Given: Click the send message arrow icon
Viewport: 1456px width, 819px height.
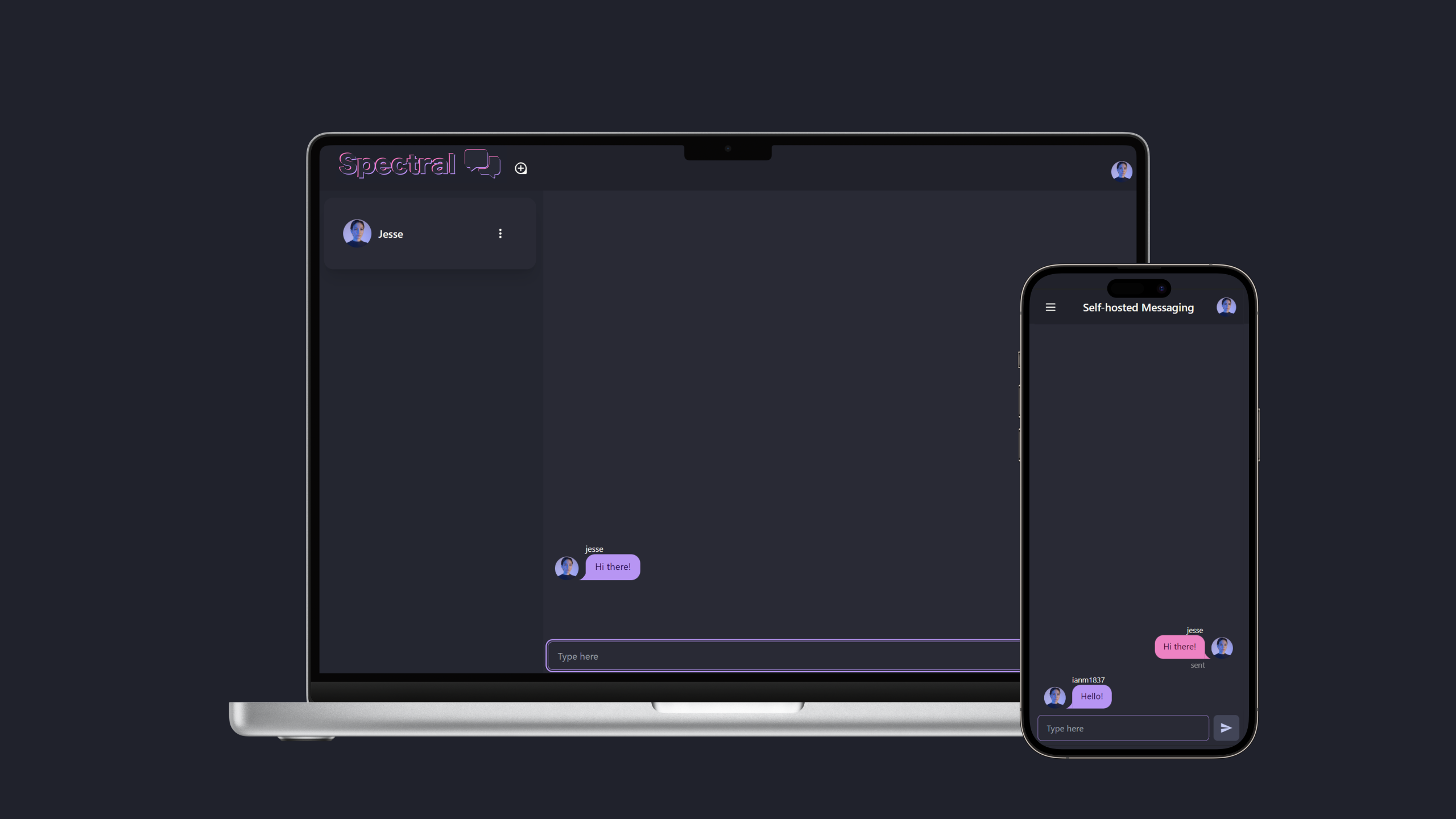Looking at the screenshot, I should click(x=1227, y=727).
